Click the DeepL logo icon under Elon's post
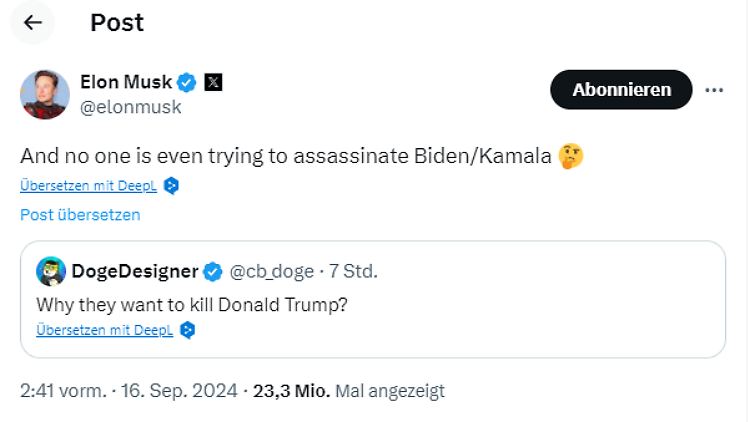Viewport: 750px width, 422px height. coord(171,186)
